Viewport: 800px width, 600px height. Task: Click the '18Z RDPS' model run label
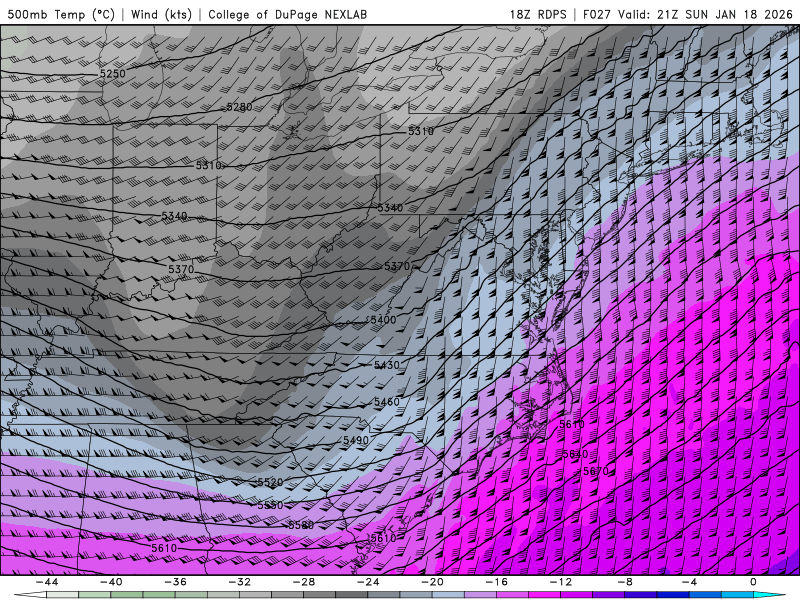tap(538, 14)
